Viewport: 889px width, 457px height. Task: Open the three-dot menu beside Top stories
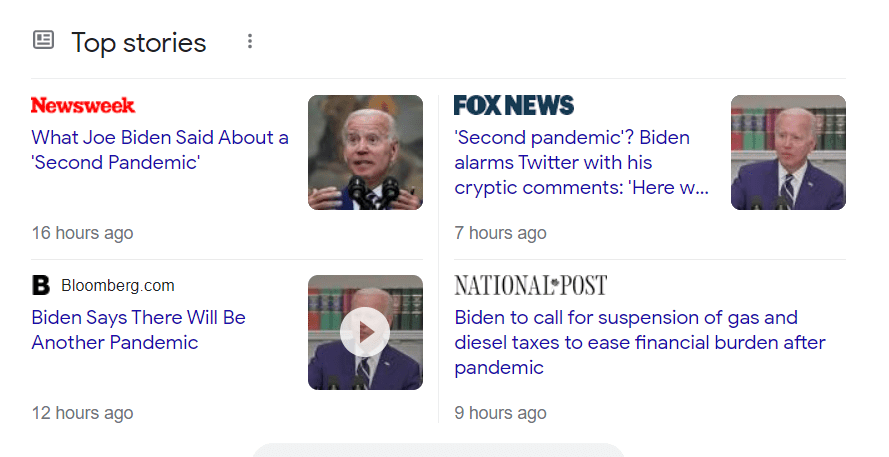tap(250, 41)
